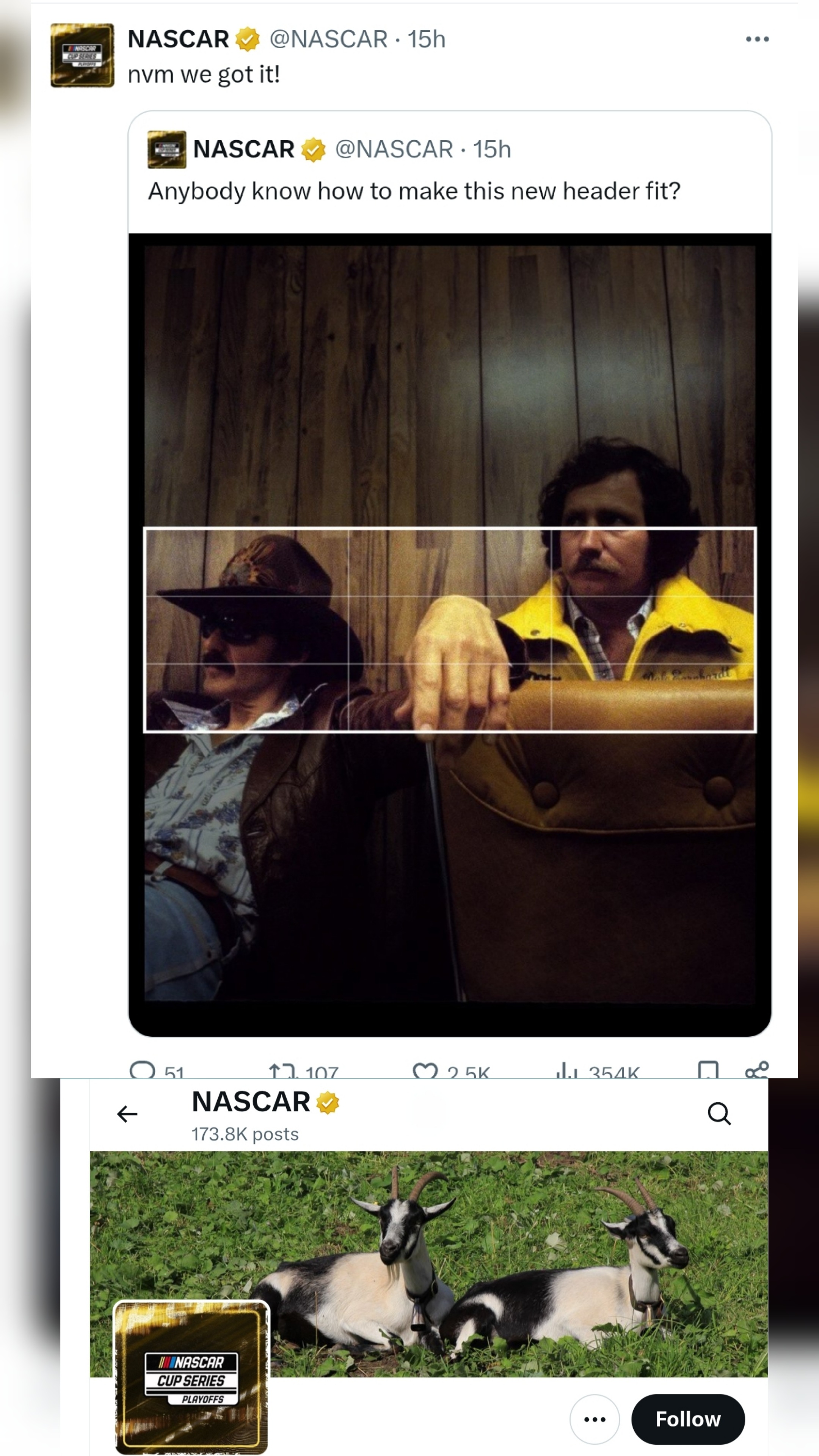Click the verified badge next to profile name
The image size is (819, 1456).
coord(328,1103)
